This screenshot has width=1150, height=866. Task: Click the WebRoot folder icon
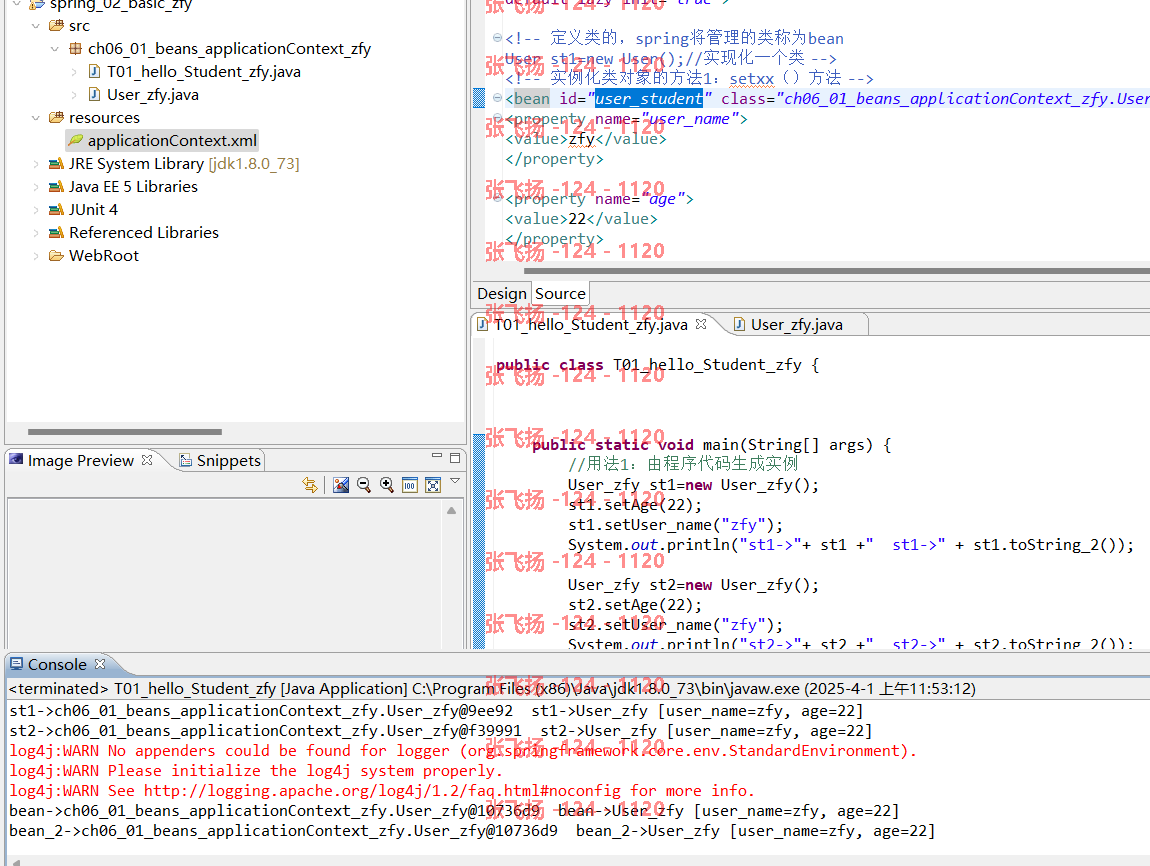tap(56, 255)
